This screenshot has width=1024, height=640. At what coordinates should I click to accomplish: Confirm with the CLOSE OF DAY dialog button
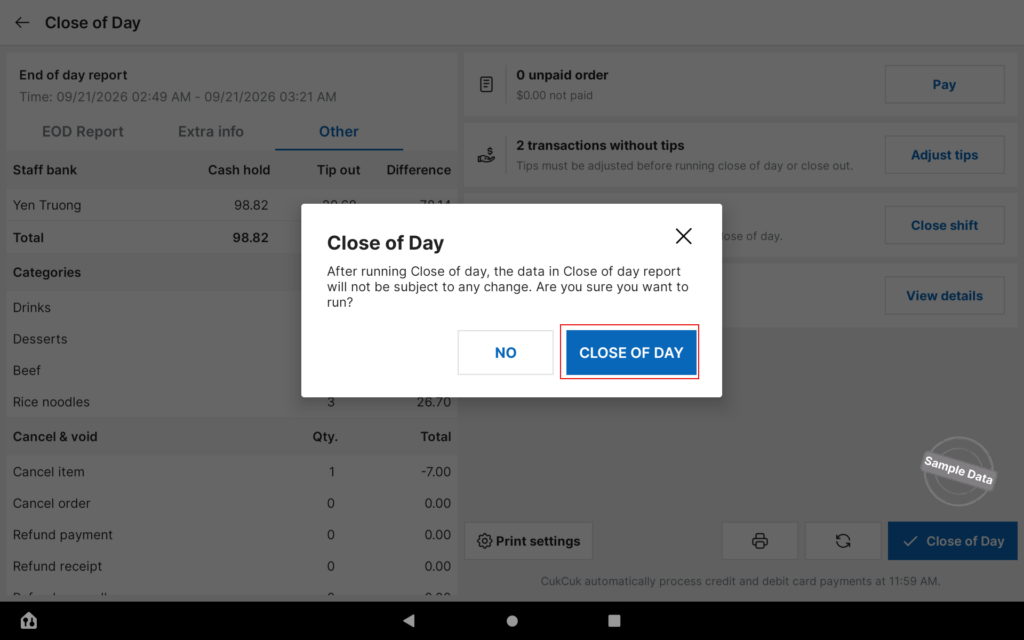click(x=631, y=353)
